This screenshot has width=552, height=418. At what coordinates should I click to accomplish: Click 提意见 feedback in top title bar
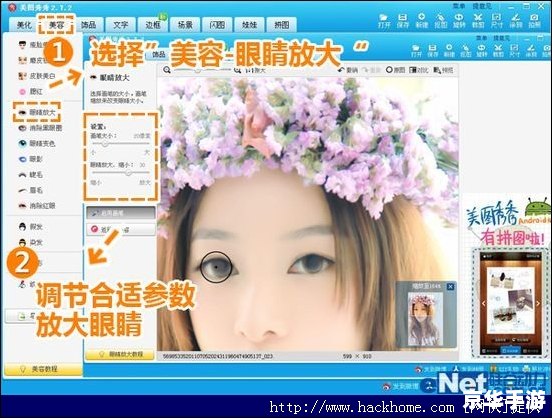482,6
